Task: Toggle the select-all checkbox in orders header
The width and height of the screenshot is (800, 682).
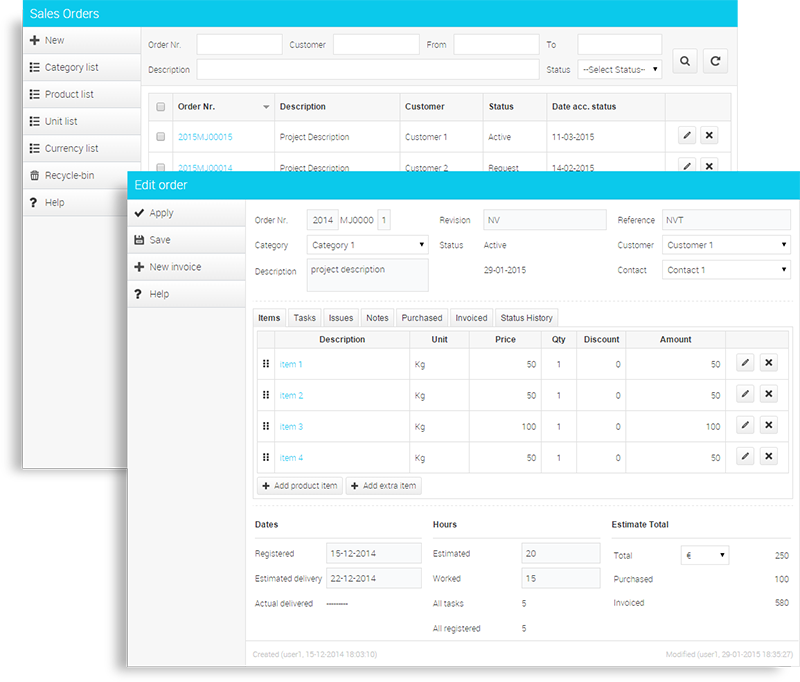Action: pos(161,107)
